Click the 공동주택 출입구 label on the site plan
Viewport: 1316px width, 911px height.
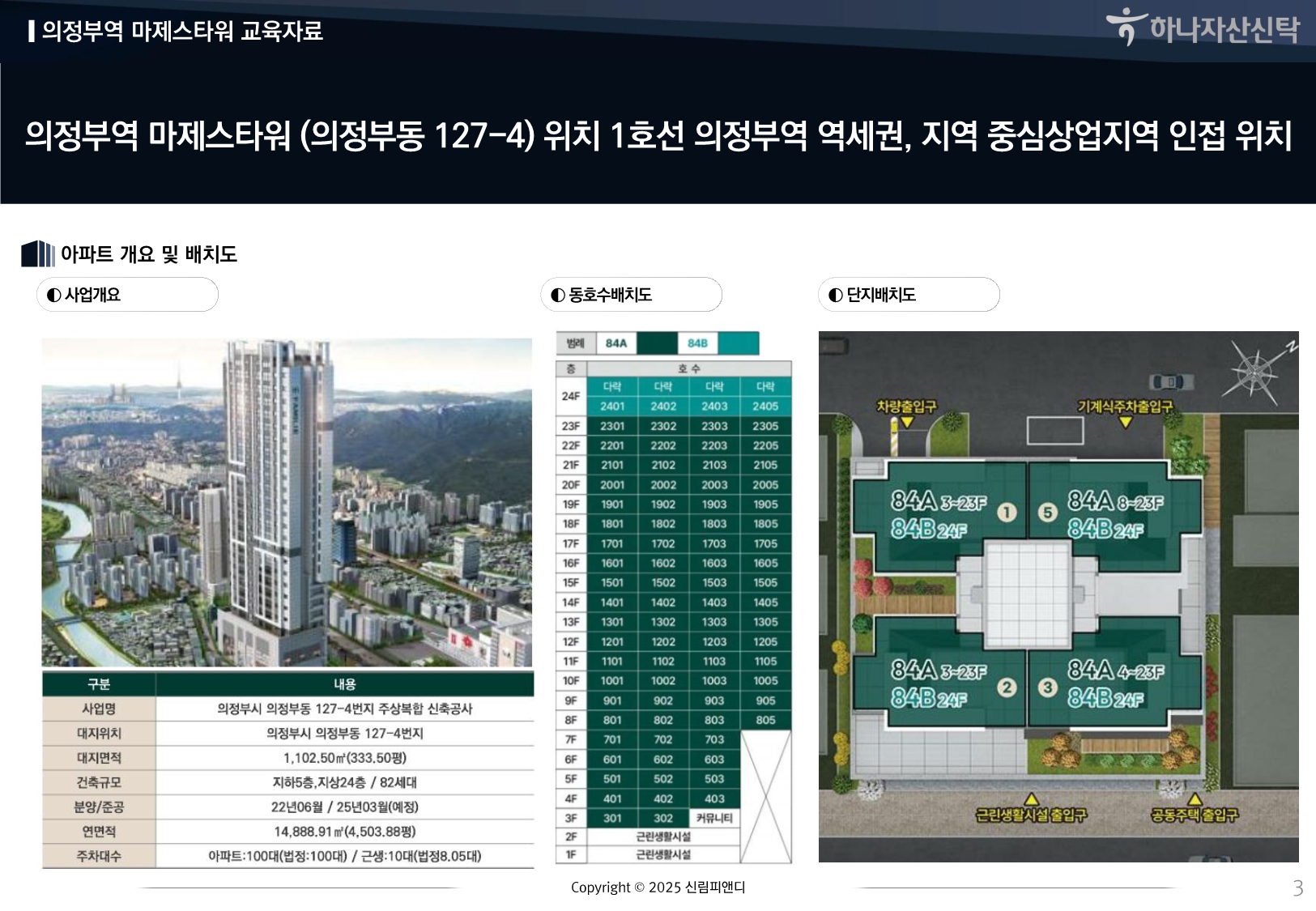point(1195,815)
